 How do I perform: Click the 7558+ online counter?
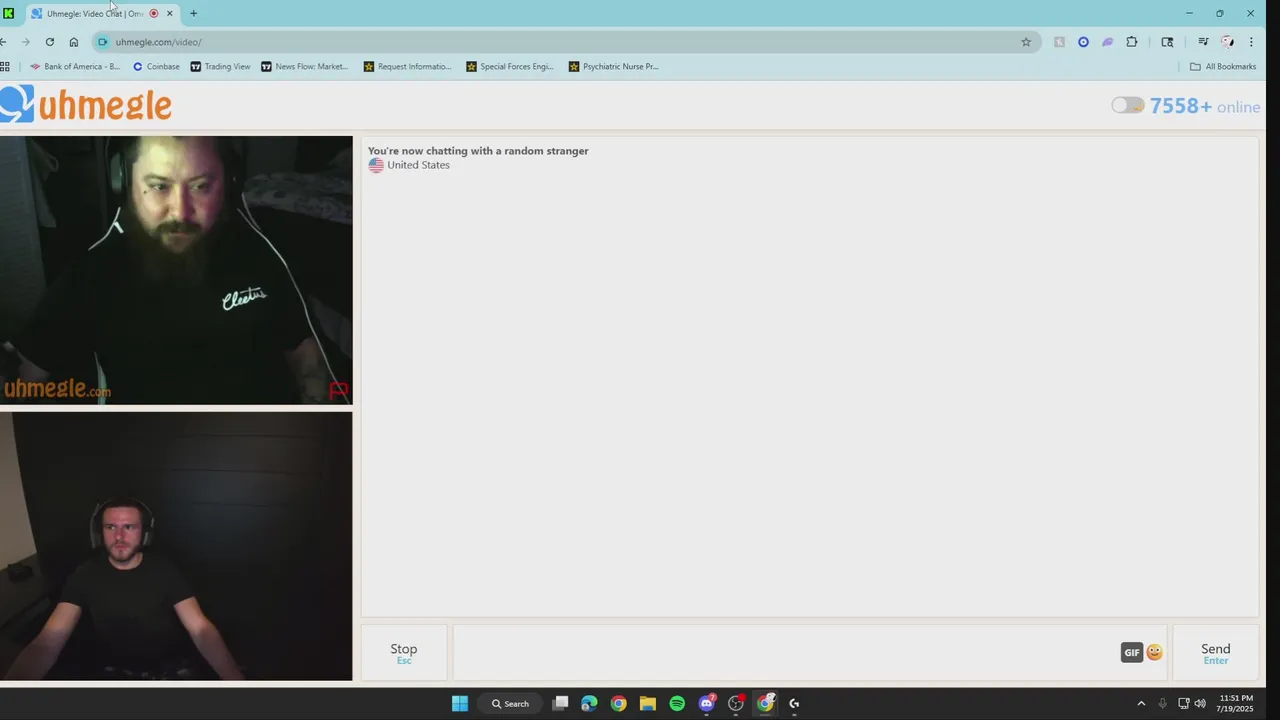pos(1204,106)
